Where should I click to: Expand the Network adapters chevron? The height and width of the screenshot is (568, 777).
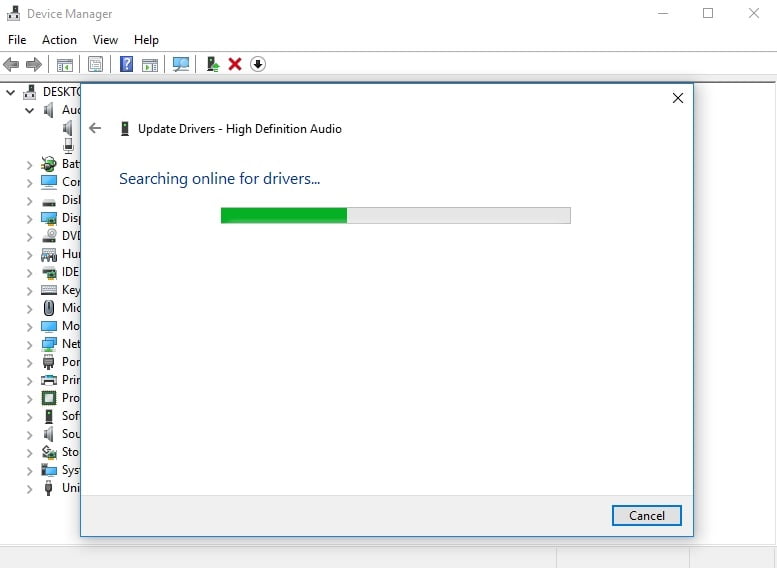coord(30,344)
